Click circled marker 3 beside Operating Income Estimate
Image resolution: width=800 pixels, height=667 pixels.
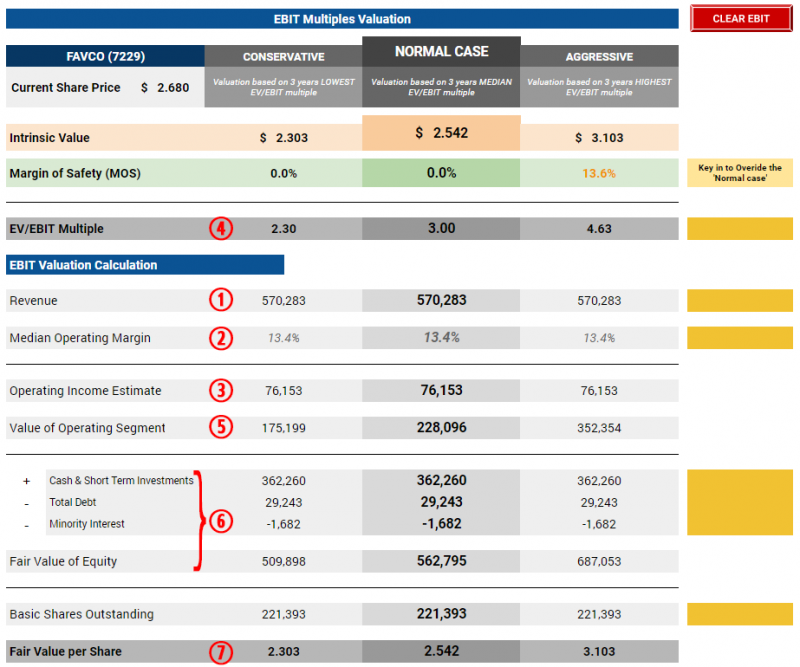click(222, 390)
